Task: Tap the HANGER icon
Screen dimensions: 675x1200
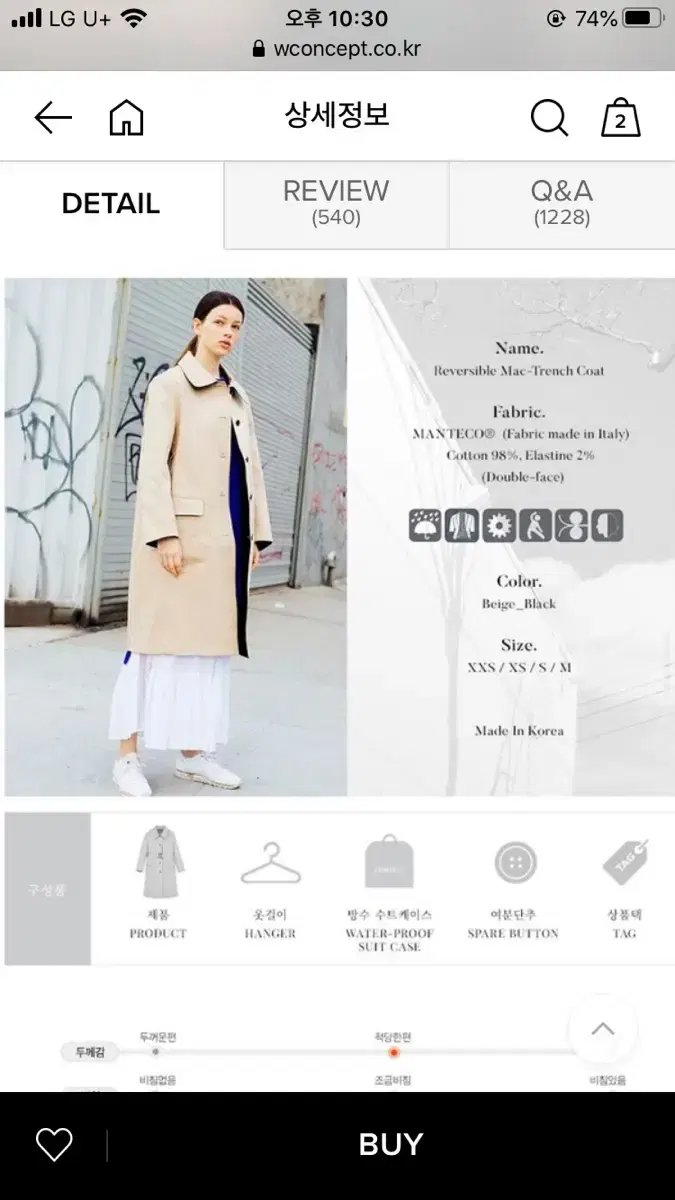Action: (x=270, y=863)
